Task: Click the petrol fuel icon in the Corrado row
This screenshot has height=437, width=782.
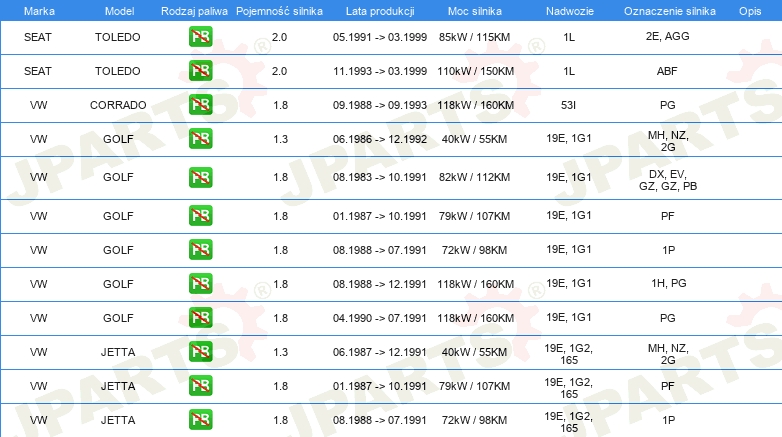Action: coord(200,105)
